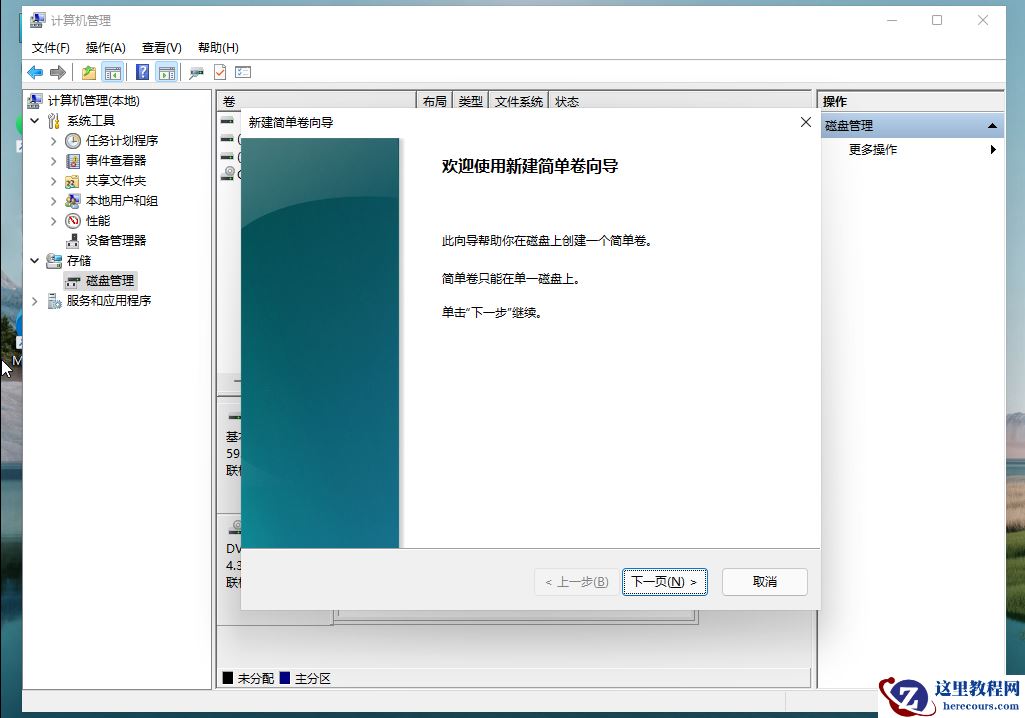Click the forward navigation arrow in toolbar
Viewport: 1025px width, 718px height.
click(x=57, y=71)
